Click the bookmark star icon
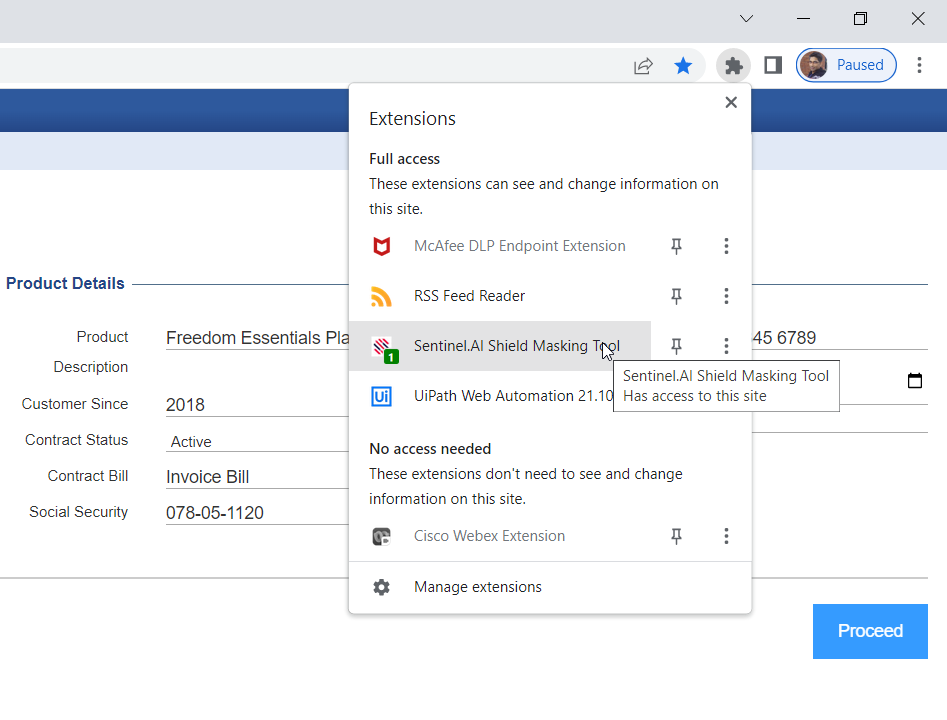Image resolution: width=947 pixels, height=720 pixels. [x=683, y=66]
